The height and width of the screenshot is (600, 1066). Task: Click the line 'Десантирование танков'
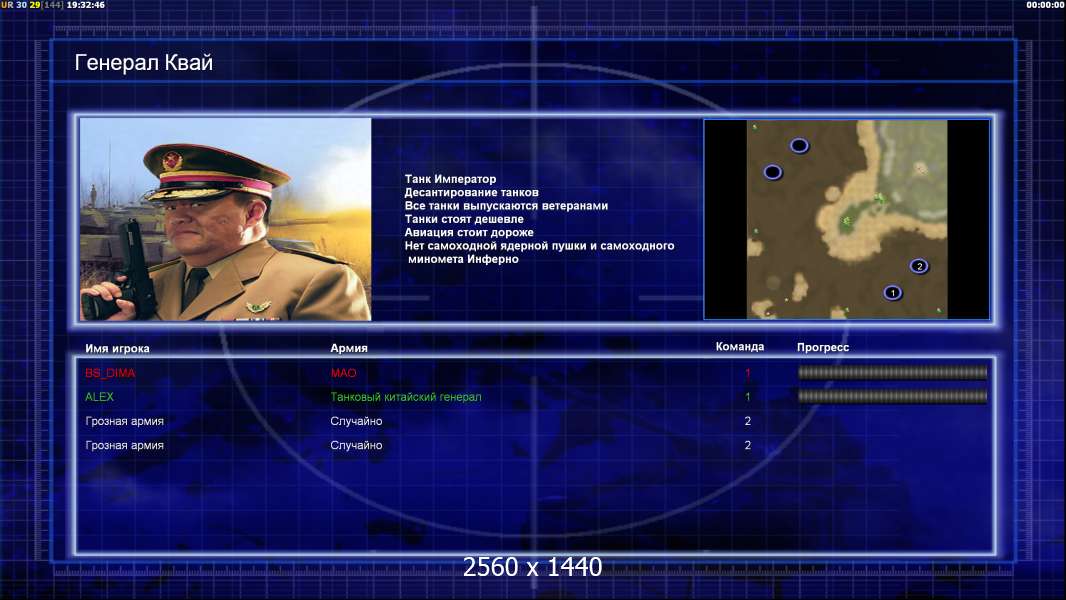click(471, 192)
